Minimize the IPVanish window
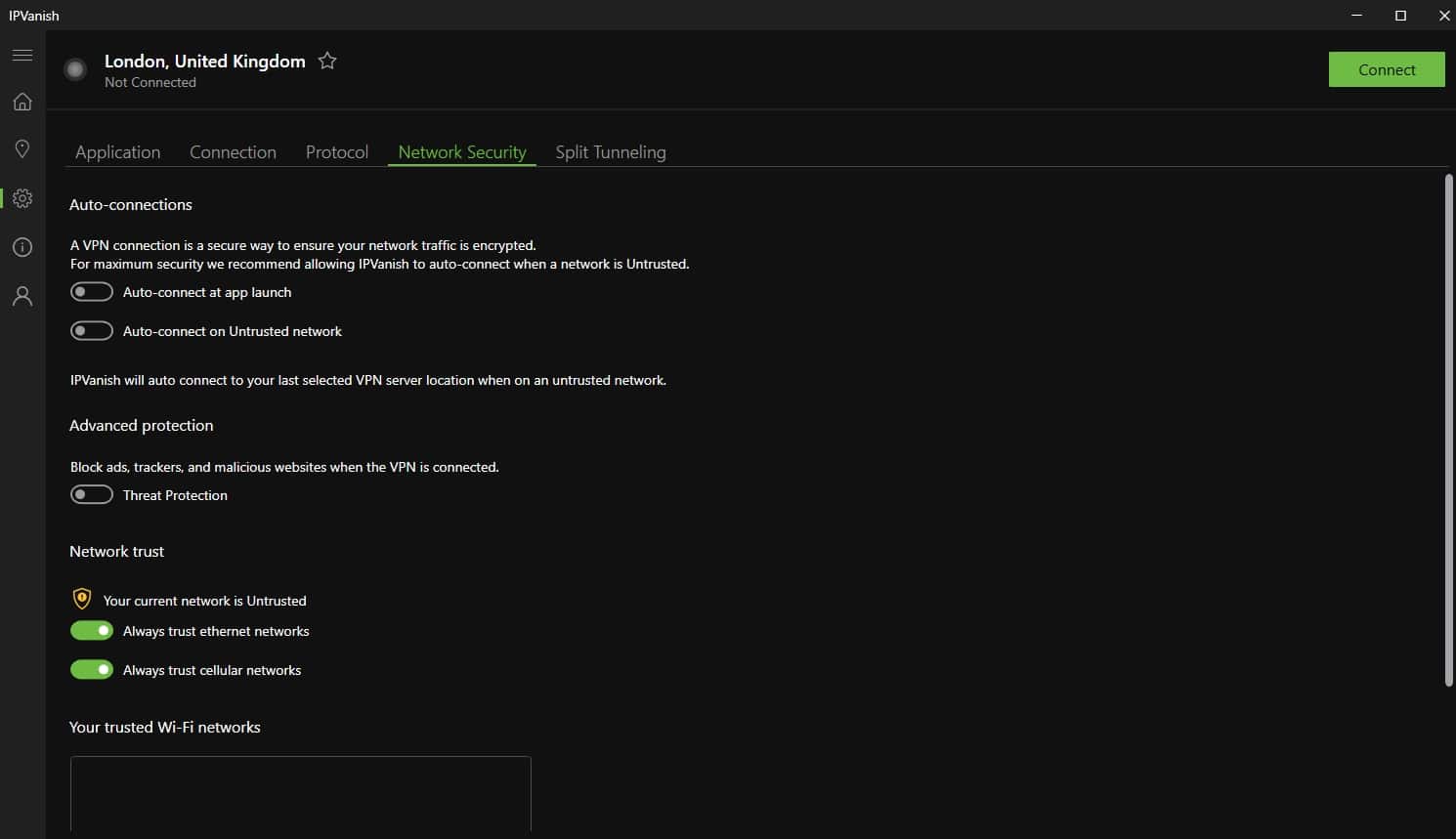Viewport: 1456px width, 839px height. coord(1356,15)
